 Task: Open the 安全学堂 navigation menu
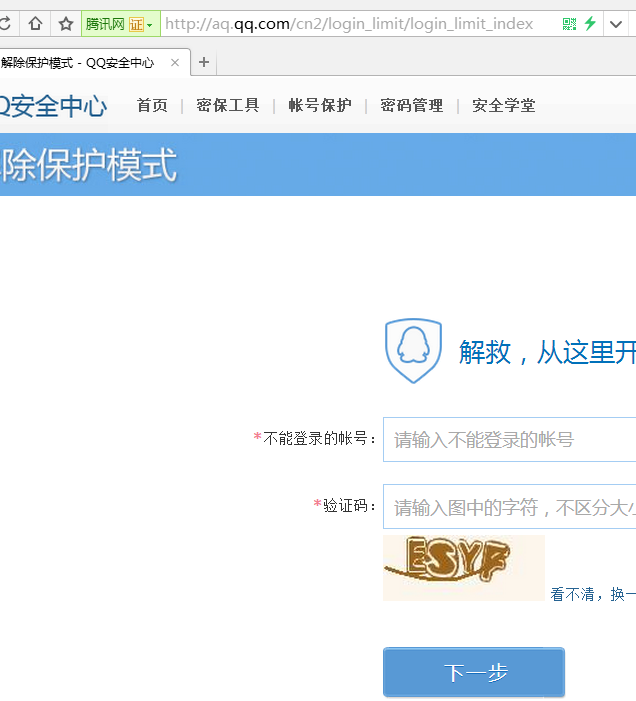click(504, 106)
